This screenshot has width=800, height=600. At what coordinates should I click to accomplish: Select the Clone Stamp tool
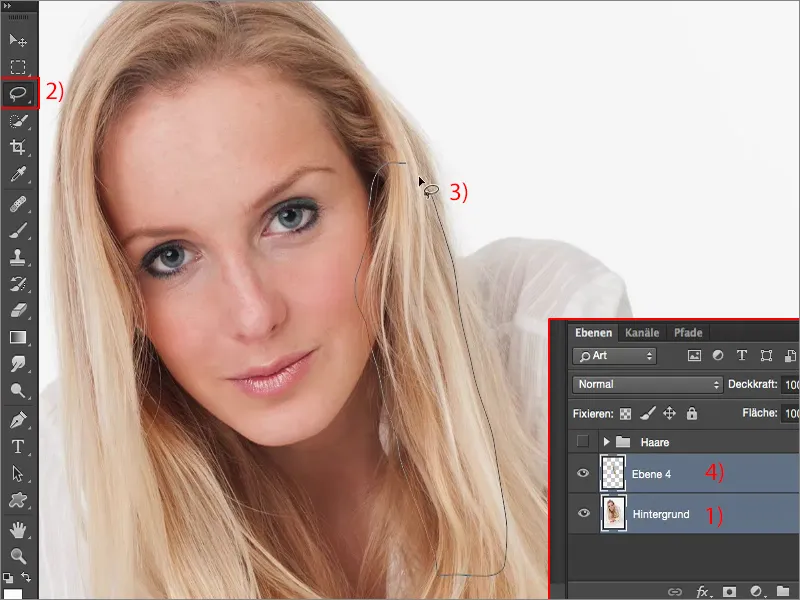click(18, 257)
